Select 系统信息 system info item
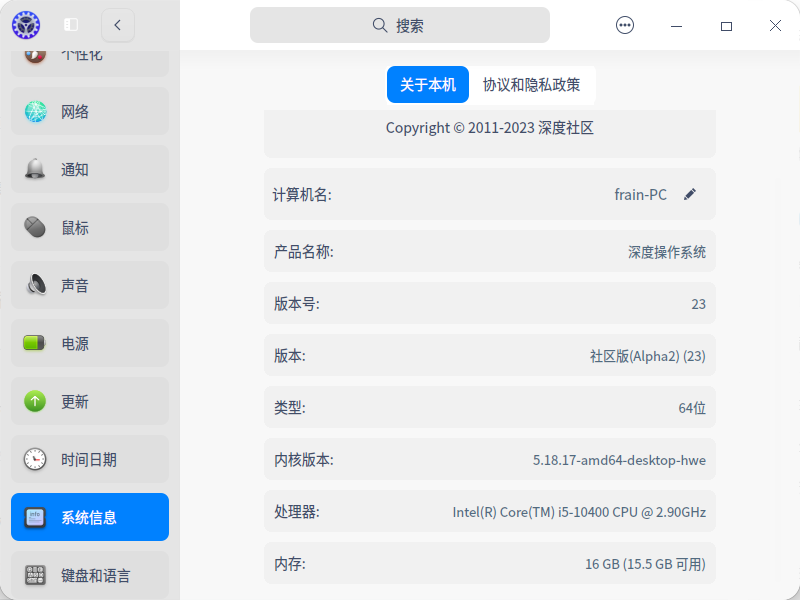Image resolution: width=800 pixels, height=600 pixels. pyautogui.click(x=90, y=517)
